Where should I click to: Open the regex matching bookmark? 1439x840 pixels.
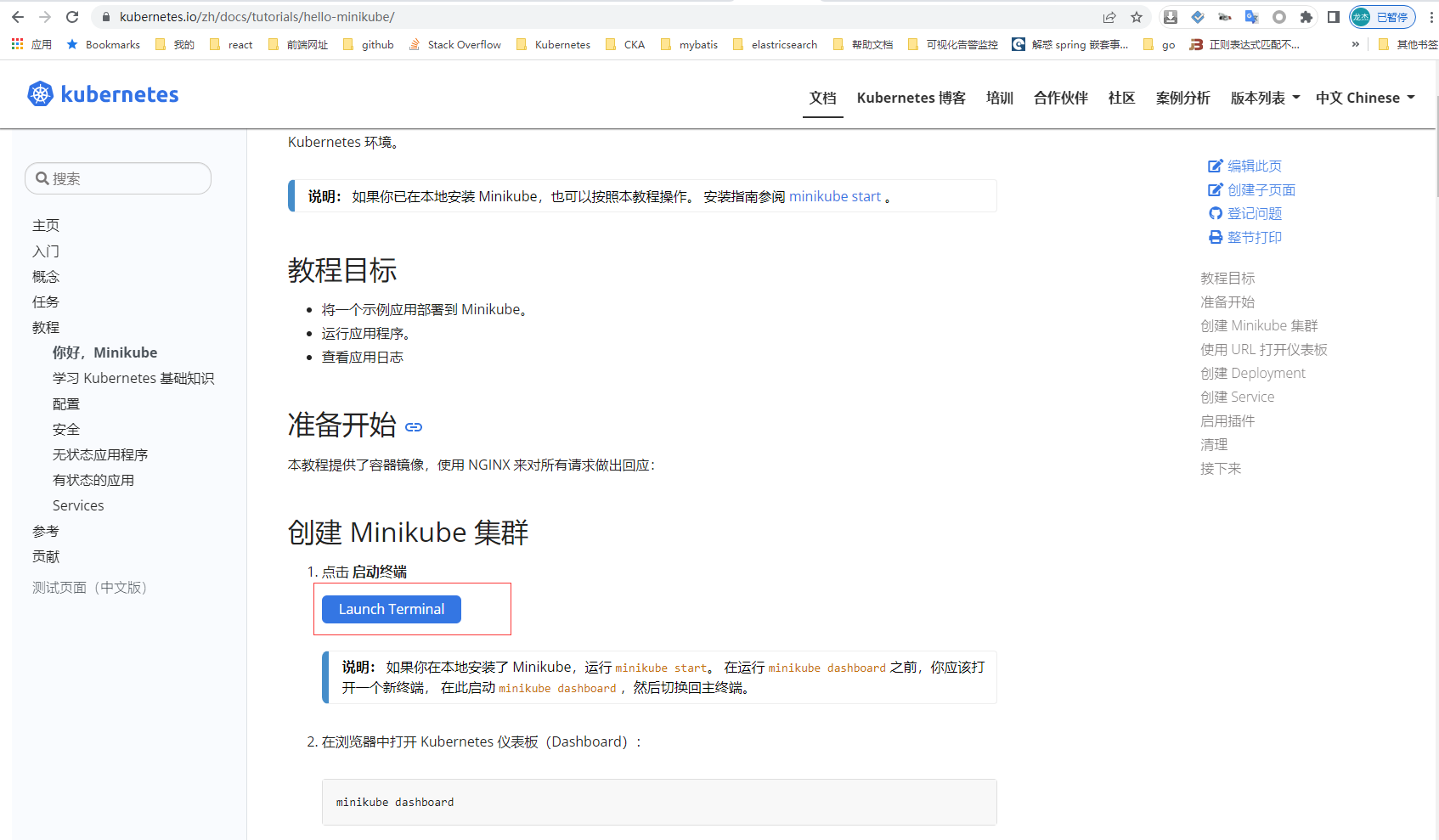[1244, 44]
